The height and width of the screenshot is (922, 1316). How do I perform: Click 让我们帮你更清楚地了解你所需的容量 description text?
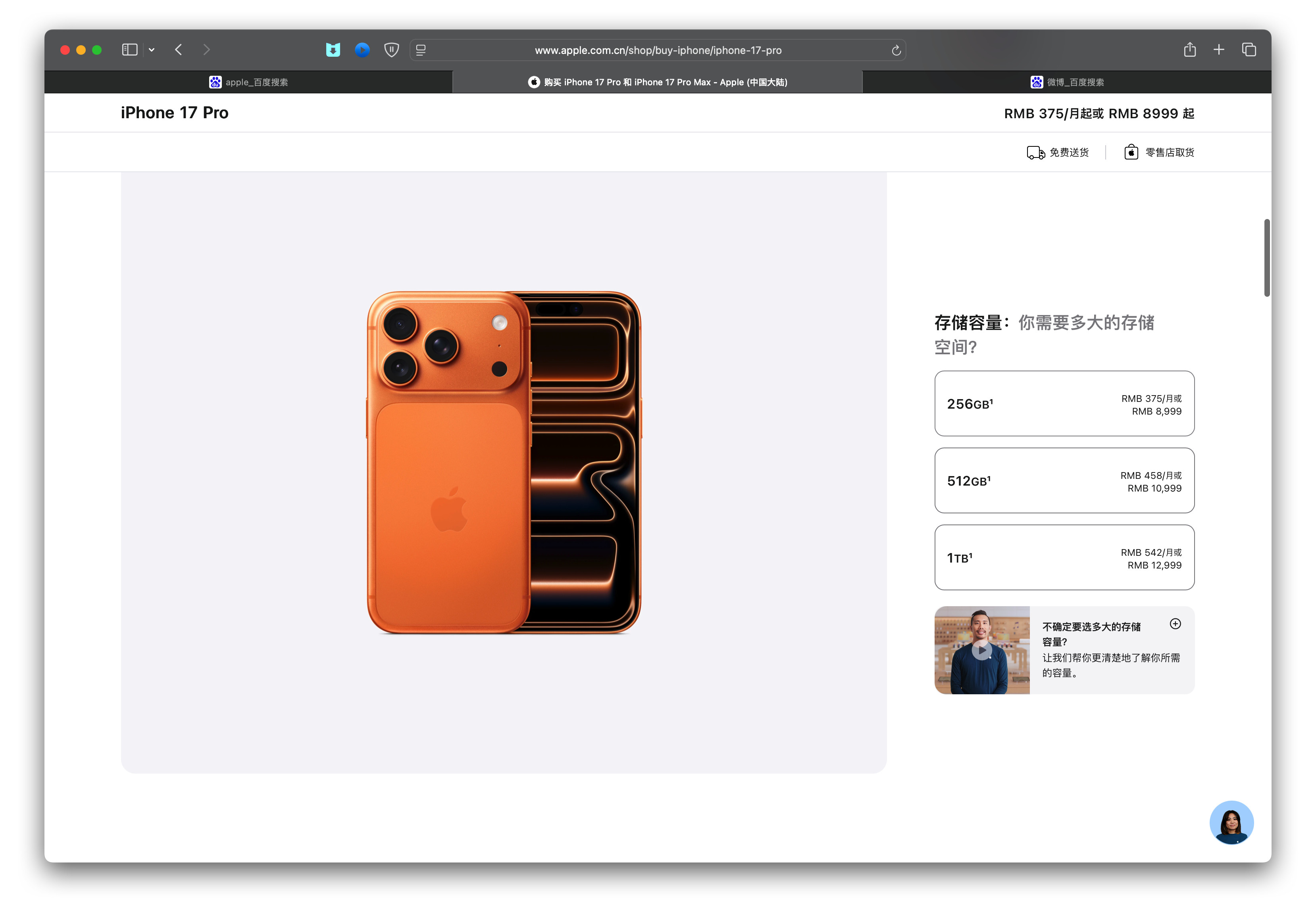[x=1111, y=665]
